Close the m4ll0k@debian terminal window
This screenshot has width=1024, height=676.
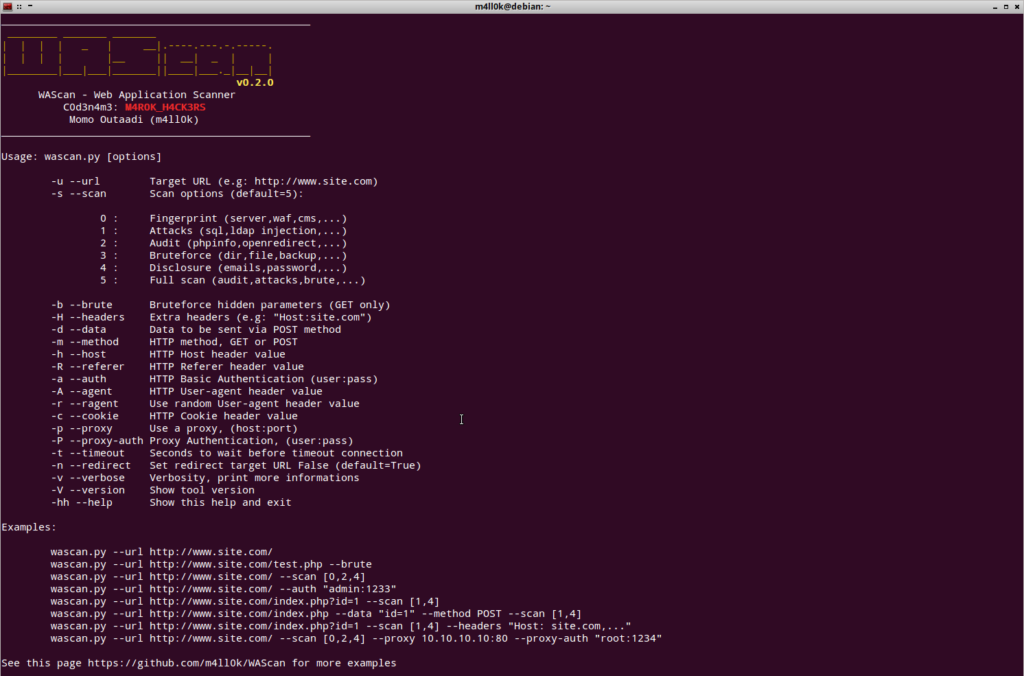click(x=1017, y=7)
